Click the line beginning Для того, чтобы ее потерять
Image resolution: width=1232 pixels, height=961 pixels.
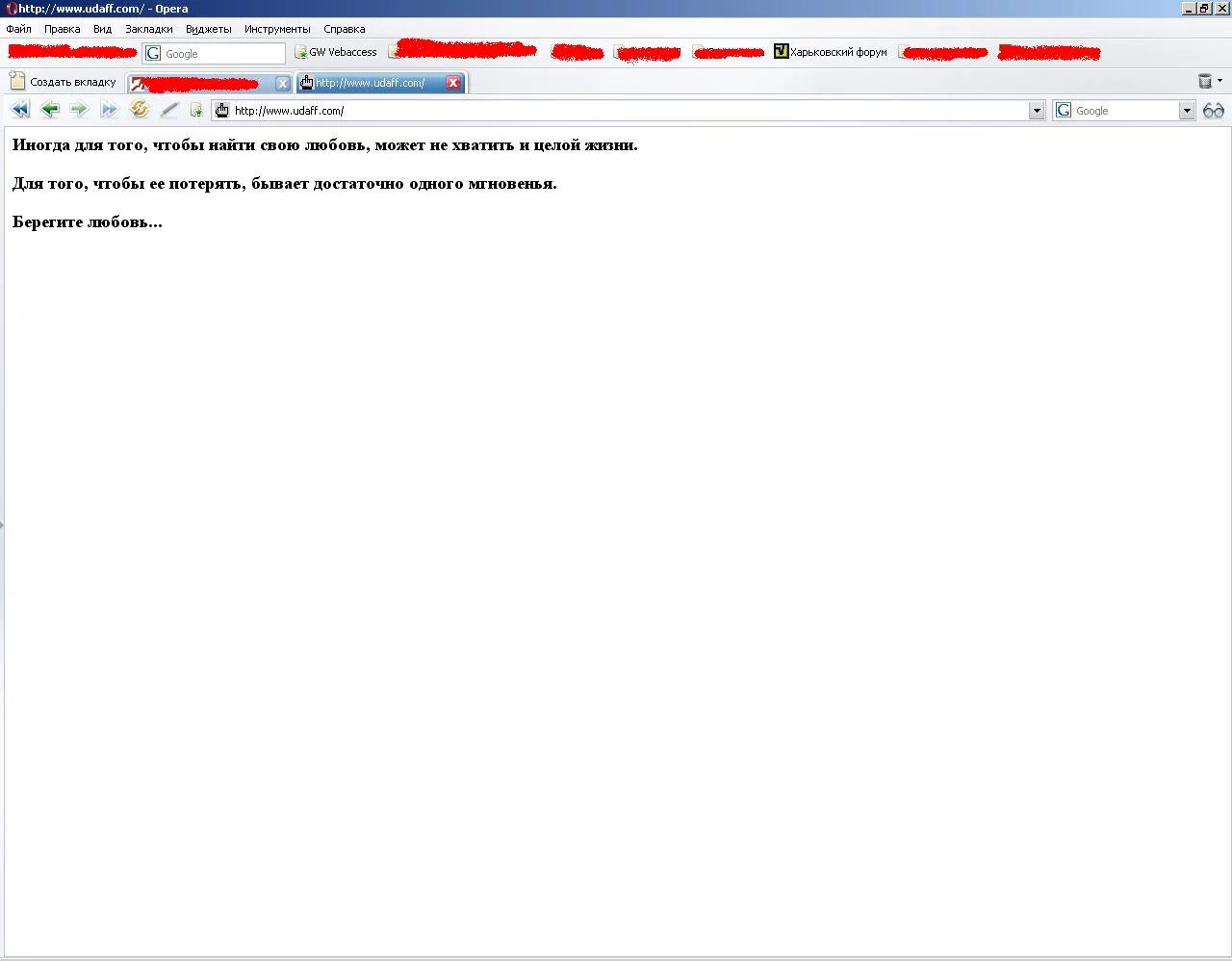pos(285,184)
